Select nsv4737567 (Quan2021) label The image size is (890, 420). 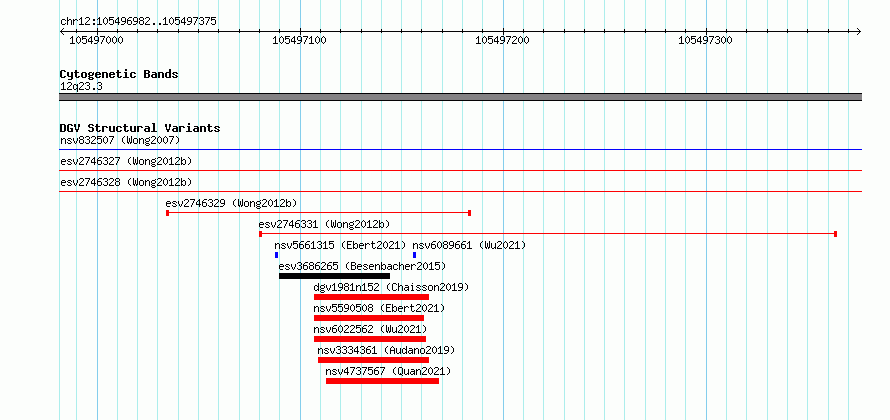coord(388,371)
